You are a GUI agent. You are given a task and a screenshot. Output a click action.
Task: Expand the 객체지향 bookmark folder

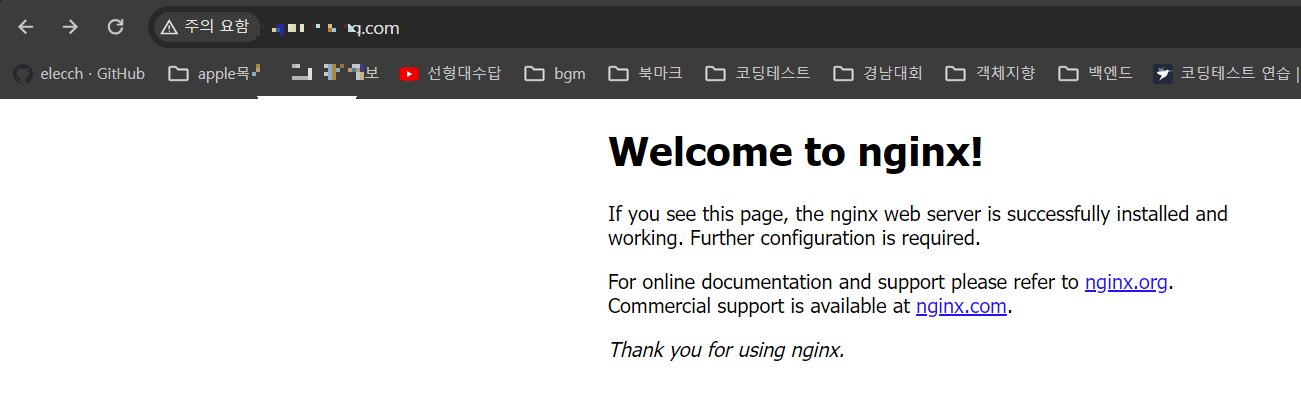point(991,73)
